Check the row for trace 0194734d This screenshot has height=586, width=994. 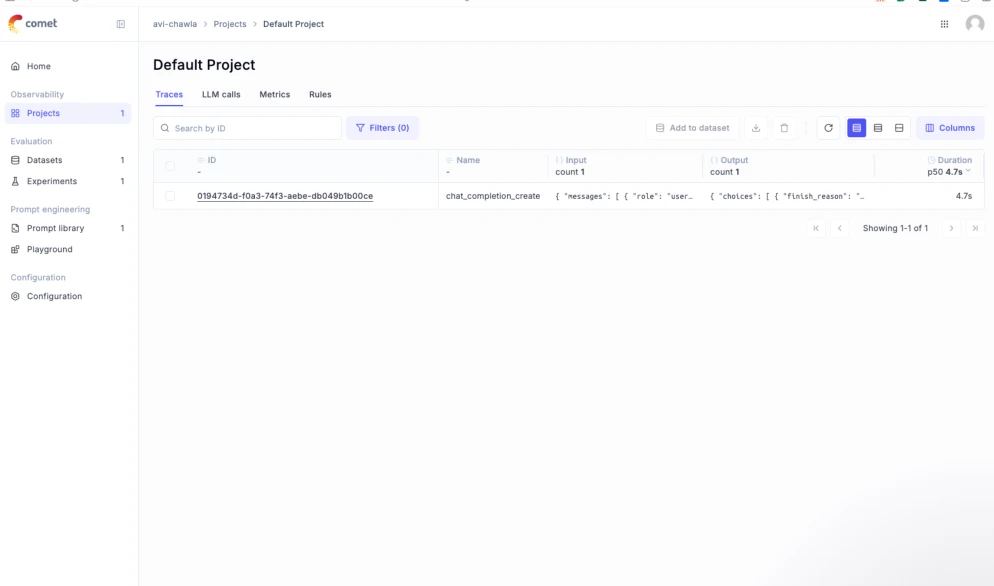coord(170,196)
